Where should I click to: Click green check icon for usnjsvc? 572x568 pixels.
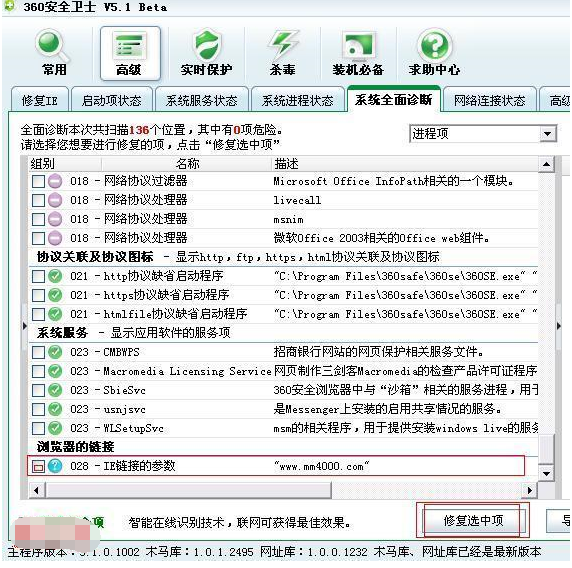click(55, 409)
